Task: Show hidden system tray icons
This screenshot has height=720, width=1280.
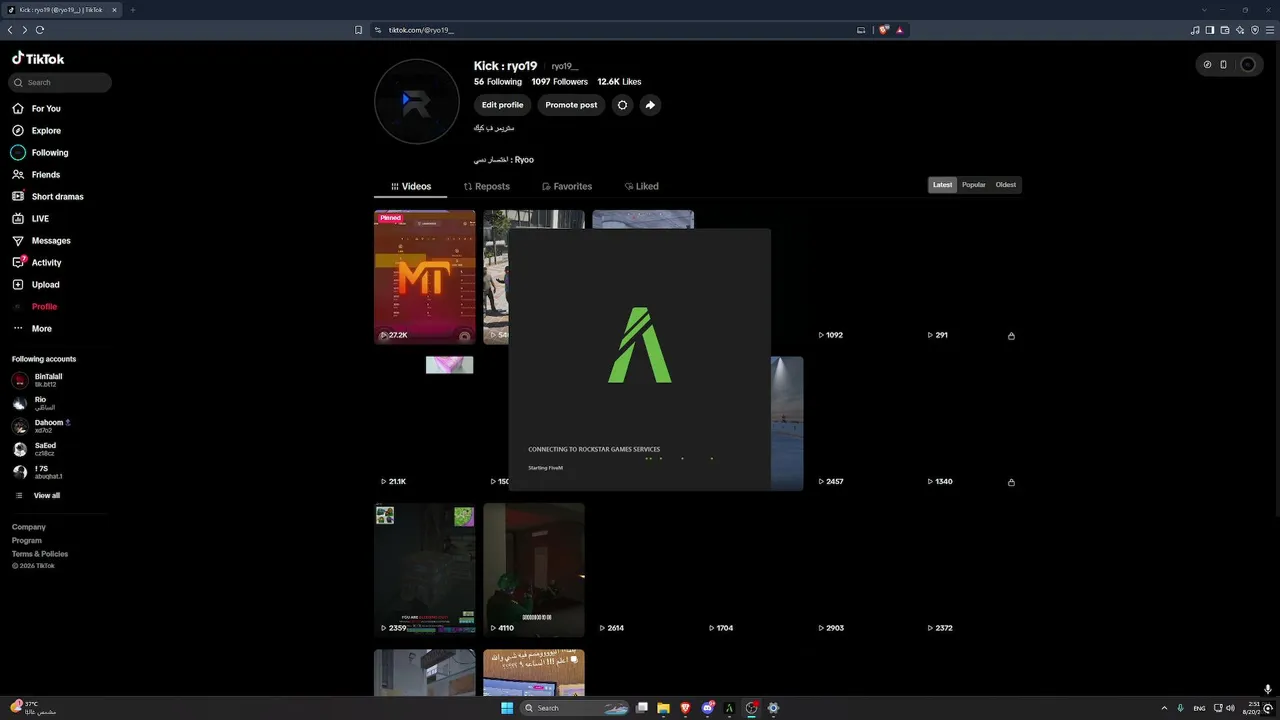Action: pyautogui.click(x=1164, y=708)
